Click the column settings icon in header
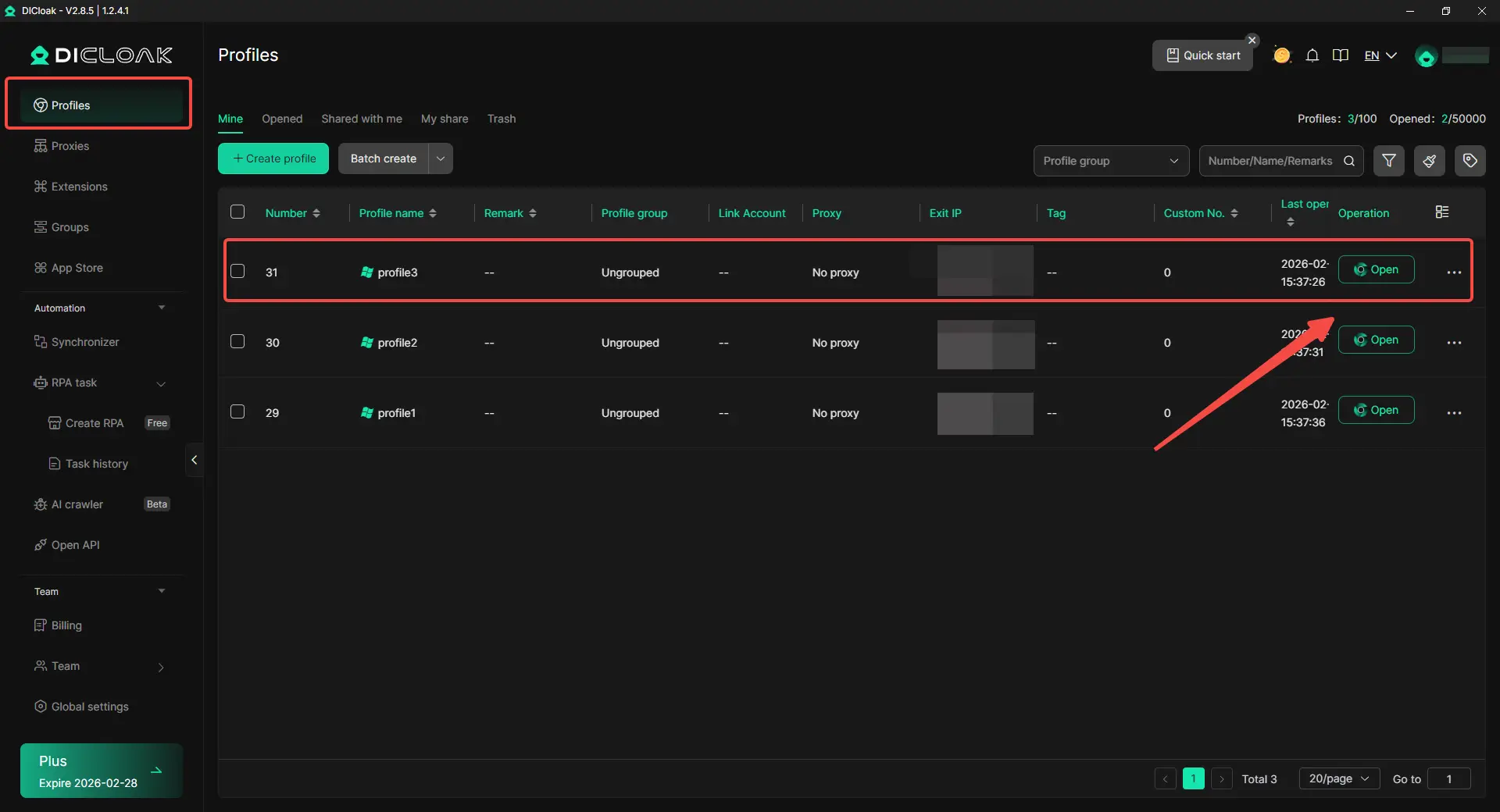The width and height of the screenshot is (1500, 812). (x=1442, y=212)
